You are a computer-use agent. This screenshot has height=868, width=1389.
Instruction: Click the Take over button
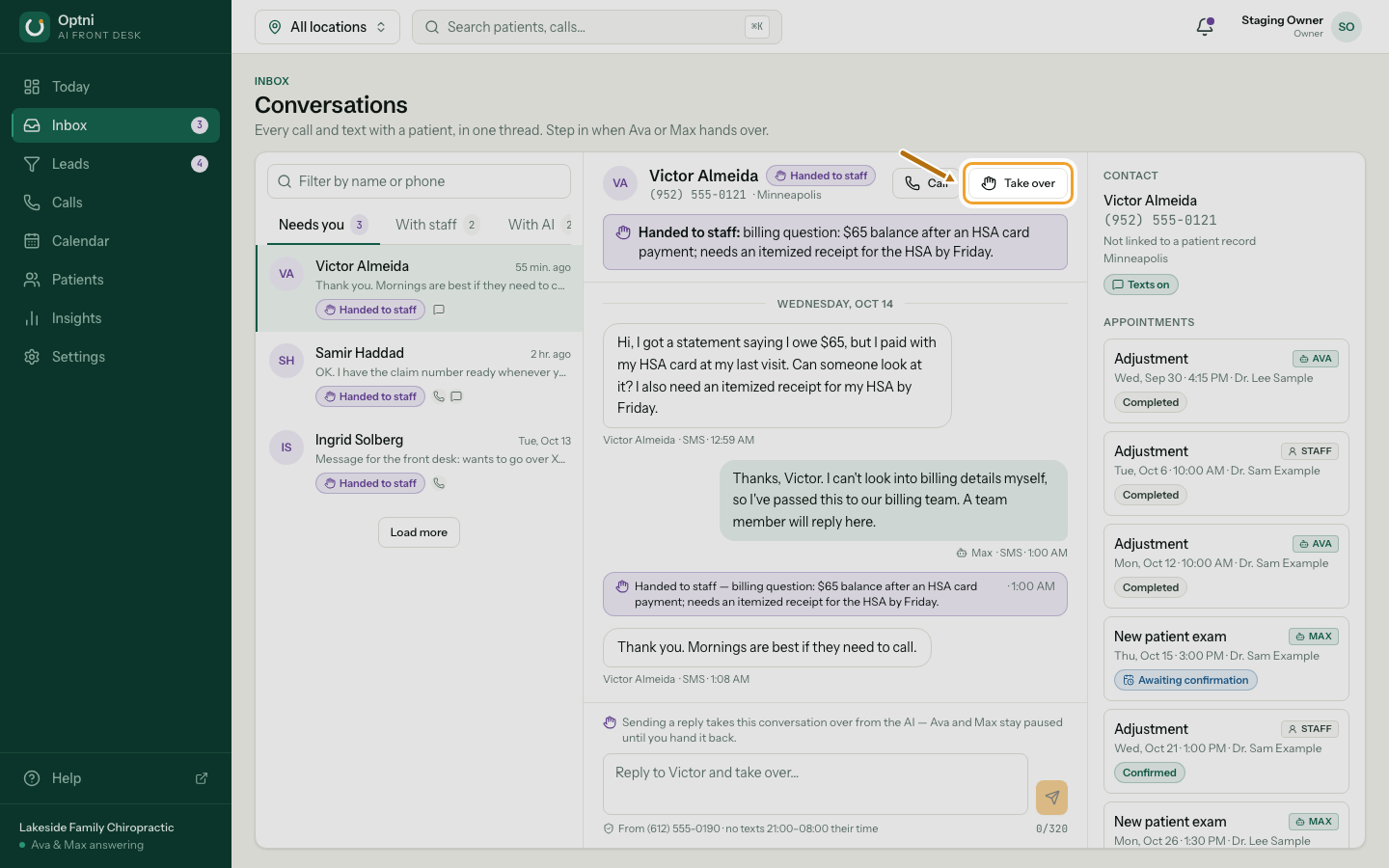(1018, 183)
